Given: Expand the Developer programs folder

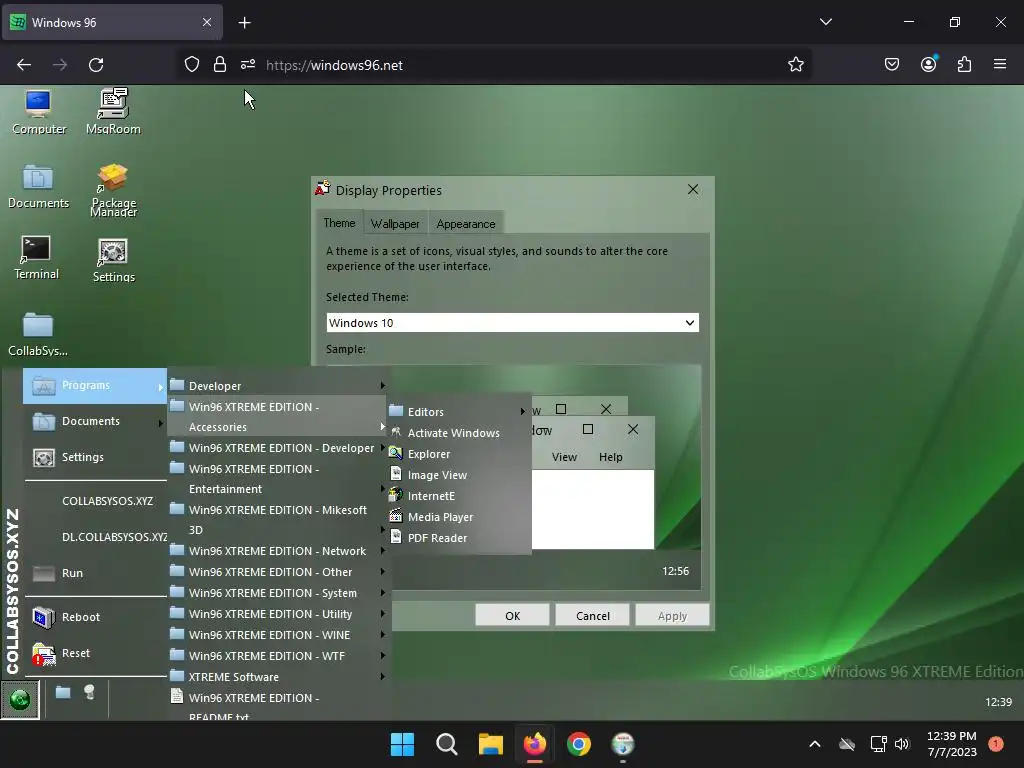Looking at the screenshot, I should click(279, 386).
